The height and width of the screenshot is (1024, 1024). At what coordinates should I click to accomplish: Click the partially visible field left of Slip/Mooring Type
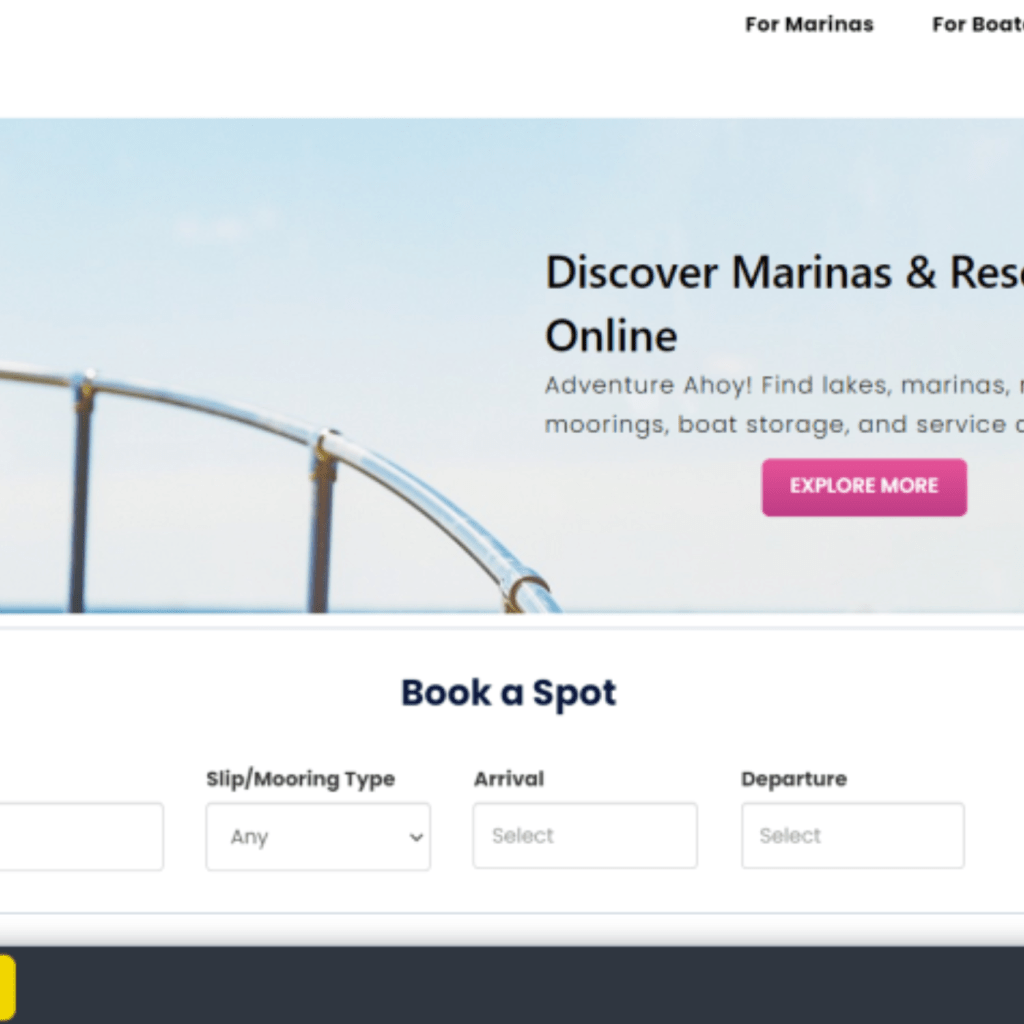tap(80, 836)
